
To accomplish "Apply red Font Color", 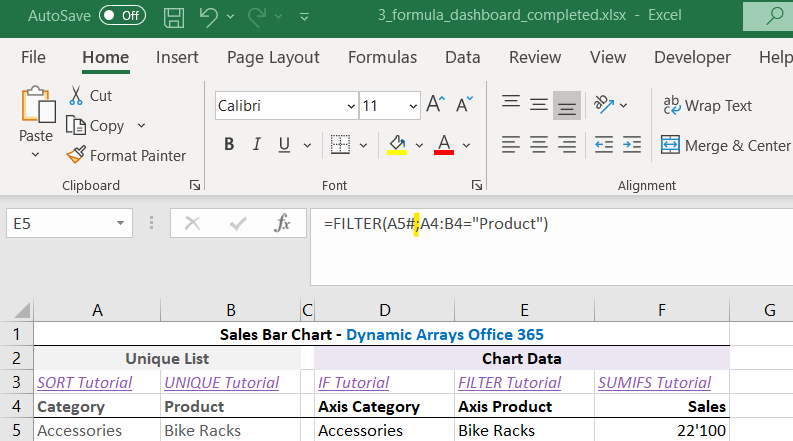I will point(444,145).
